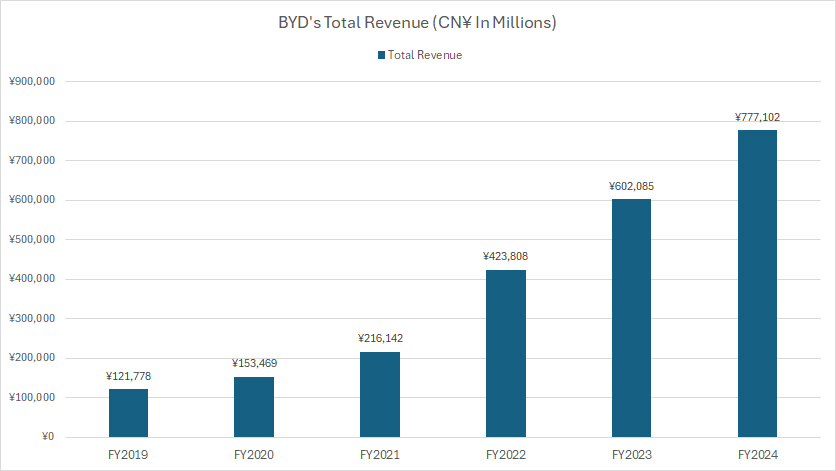This screenshot has height=471, width=836.
Task: Click the ¥602,085 data label
Action: coord(631,187)
